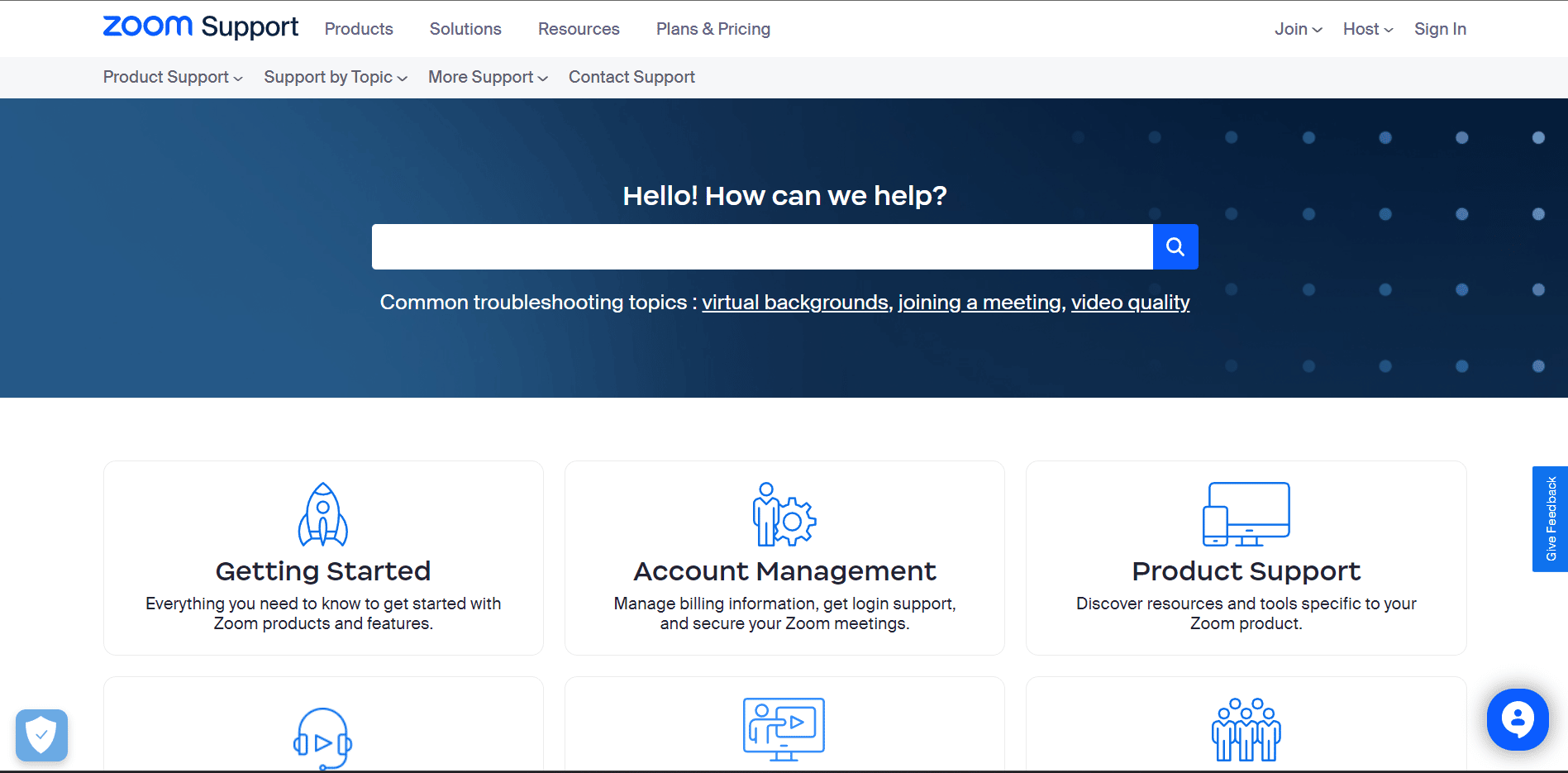
Task: Click 'Everything you need to know' description
Action: (323, 613)
